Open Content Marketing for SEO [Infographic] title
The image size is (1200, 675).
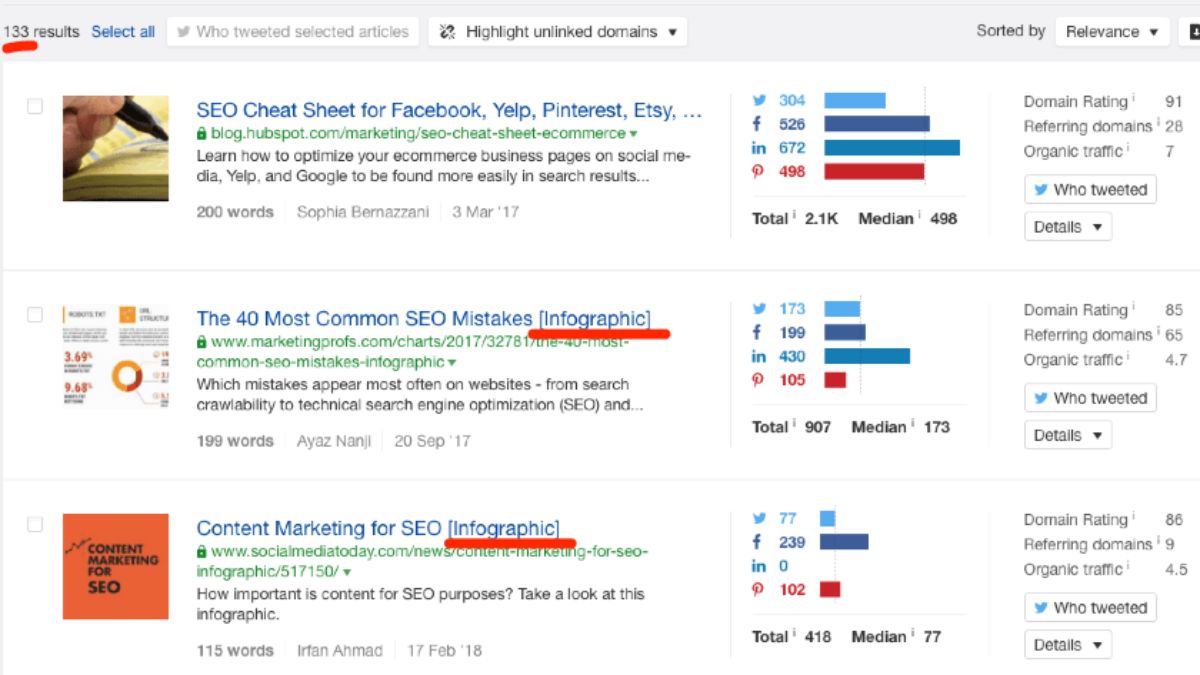[378, 528]
